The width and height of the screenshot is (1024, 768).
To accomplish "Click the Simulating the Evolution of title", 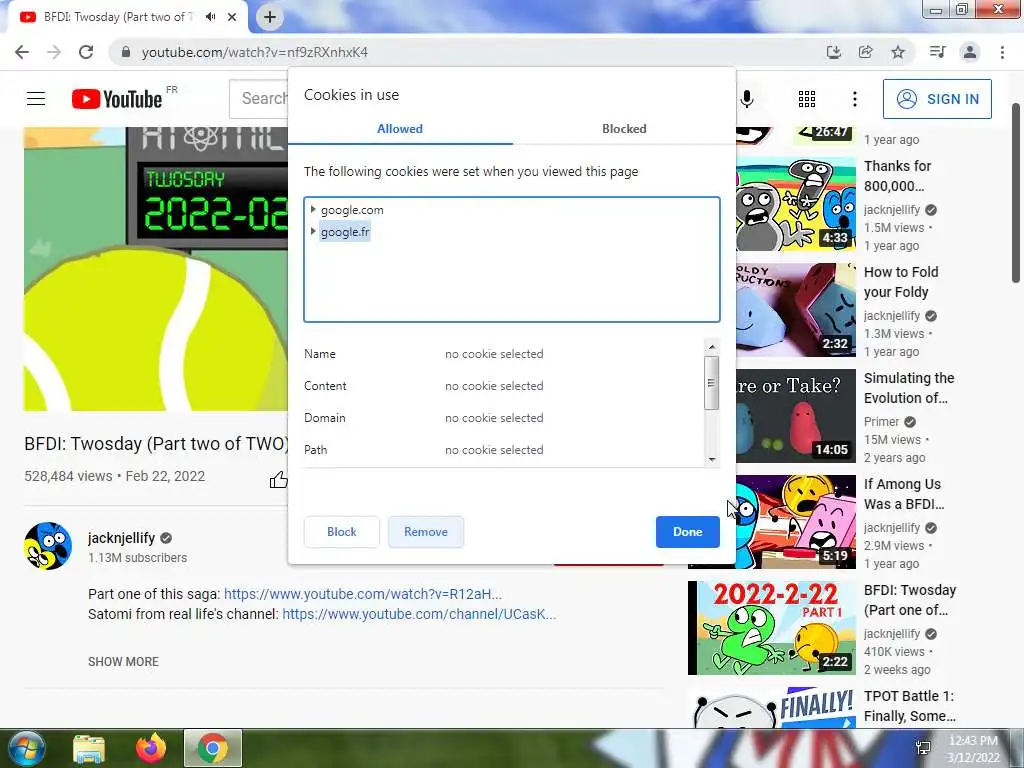I will pyautogui.click(x=909, y=388).
